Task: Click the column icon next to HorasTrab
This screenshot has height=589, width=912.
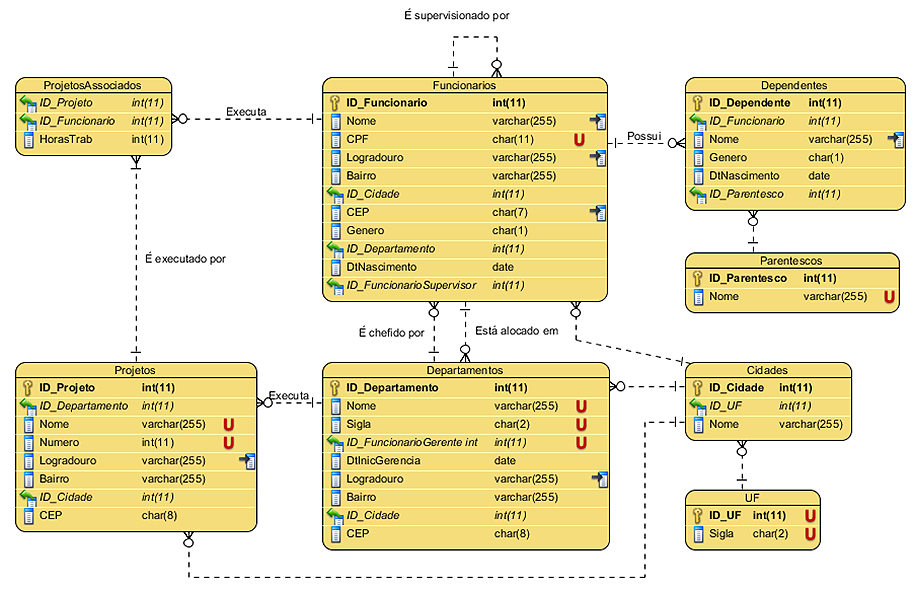Action: 28,140
